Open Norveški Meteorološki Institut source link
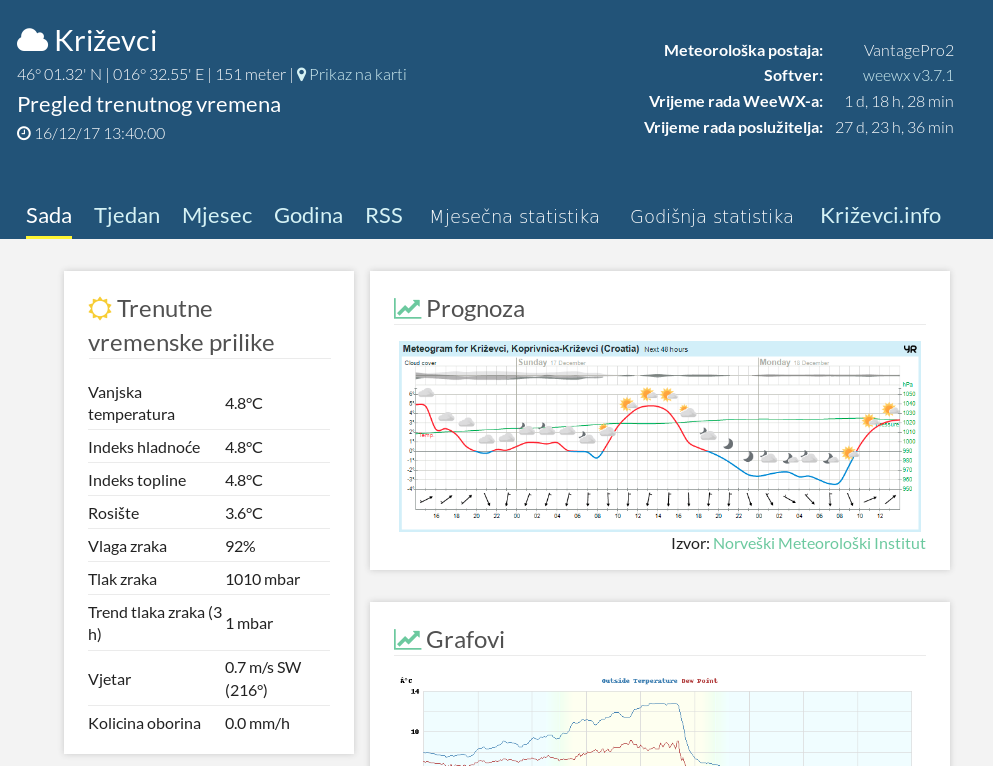Screen dimensions: 993x766 tap(819, 544)
